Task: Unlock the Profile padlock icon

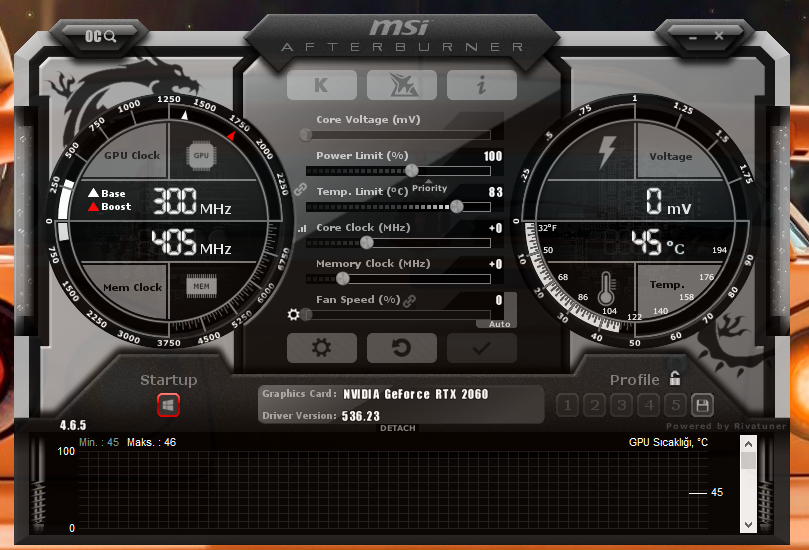Action: pyautogui.click(x=675, y=379)
